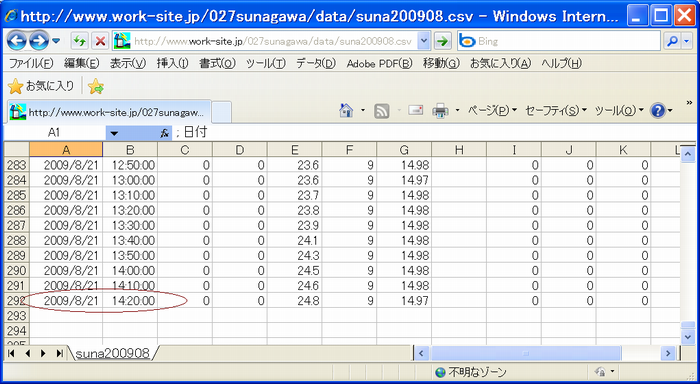This screenshot has height=384, width=700.
Task: Open the Adobe PDF(B) menu
Action: (379, 64)
